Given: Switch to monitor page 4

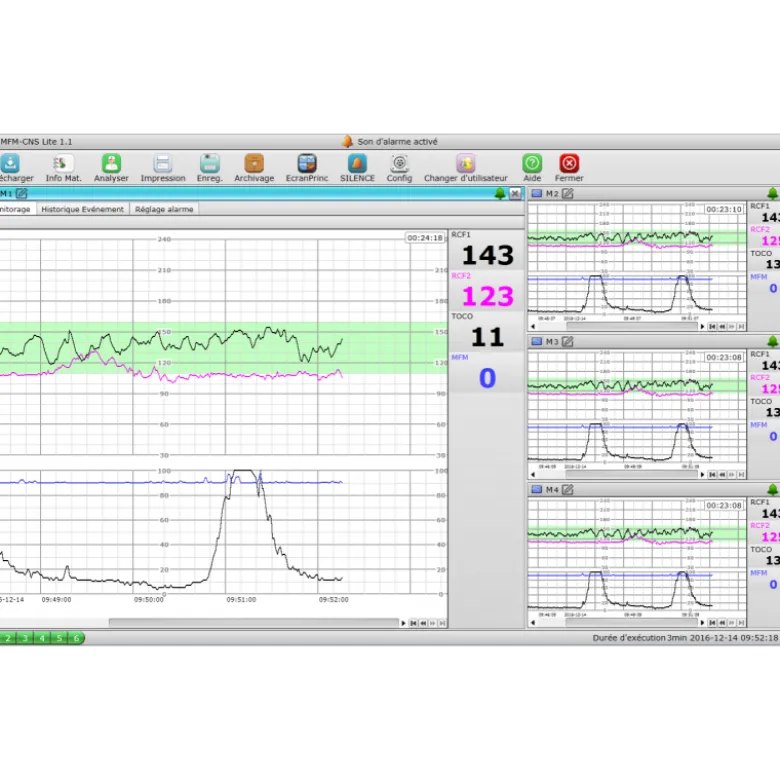Looking at the screenshot, I should 42,638.
